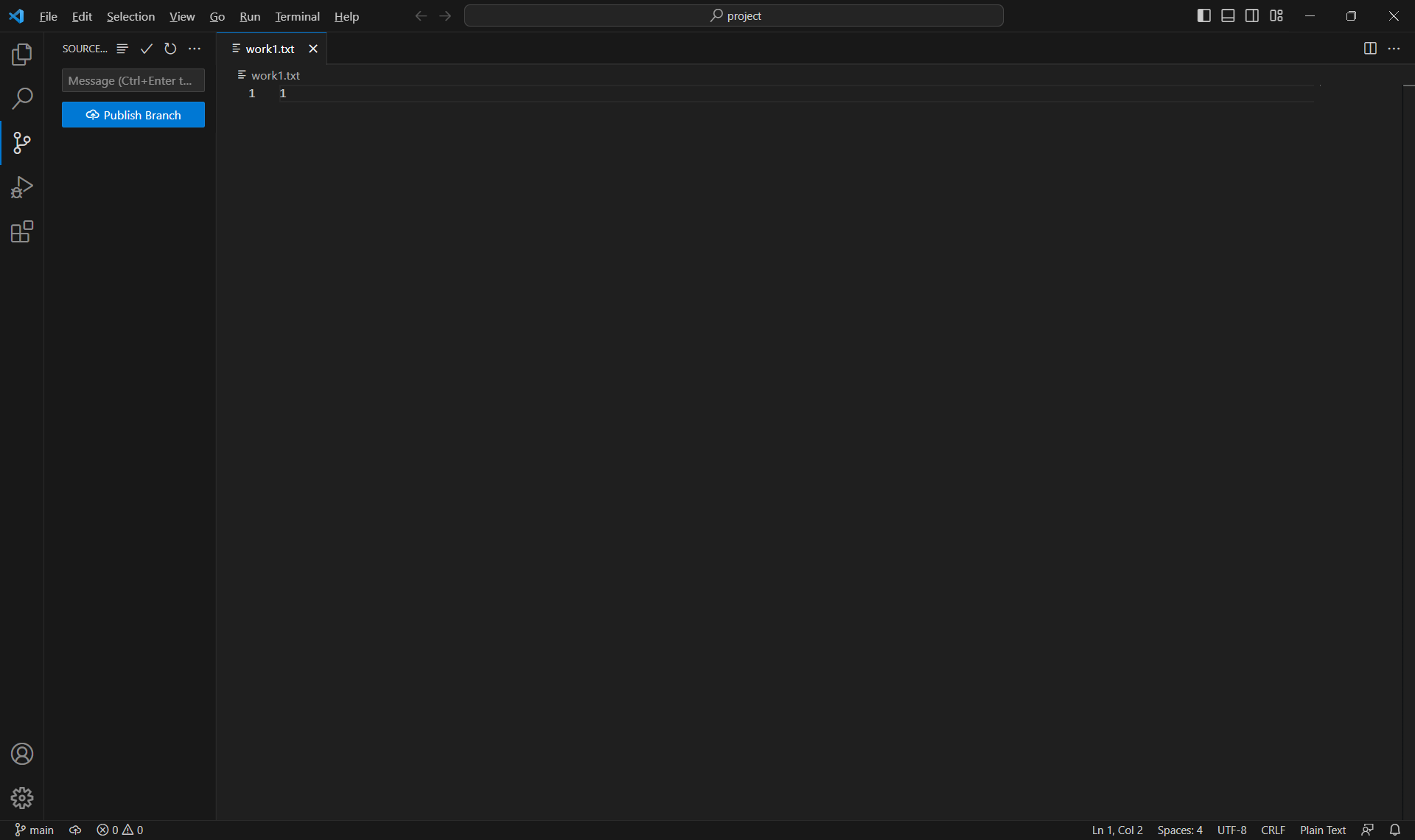The image size is (1415, 840).
Task: Refresh source control with circular arrow
Action: point(170,49)
